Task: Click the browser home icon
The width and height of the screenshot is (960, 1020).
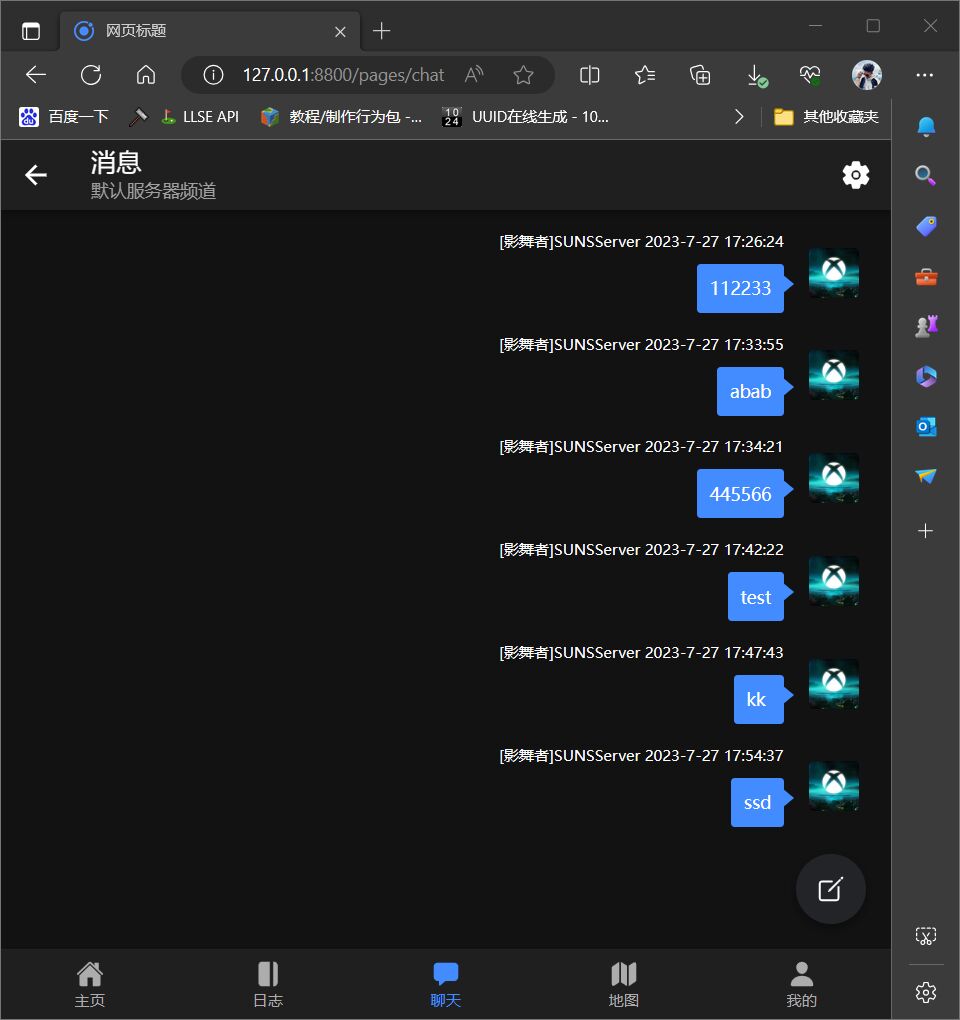Action: [146, 75]
